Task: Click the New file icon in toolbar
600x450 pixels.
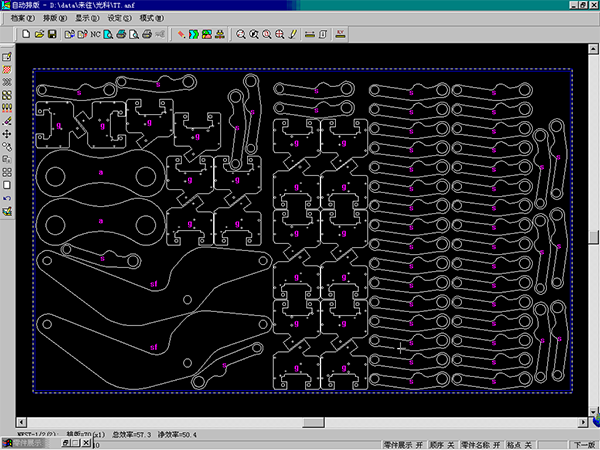Action: pyautogui.click(x=26, y=34)
